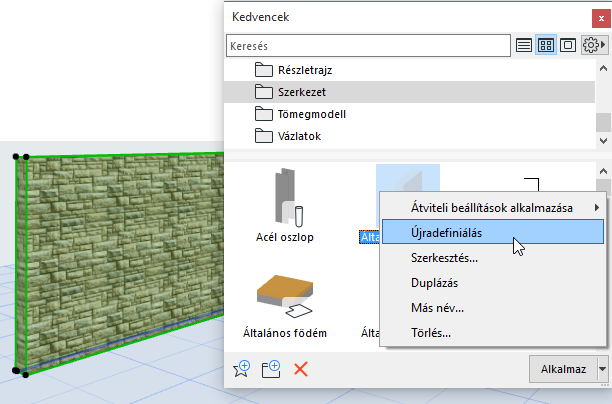The height and width of the screenshot is (404, 612).
Task: Choose Szerkesztés... from context menu
Action: 493,258
